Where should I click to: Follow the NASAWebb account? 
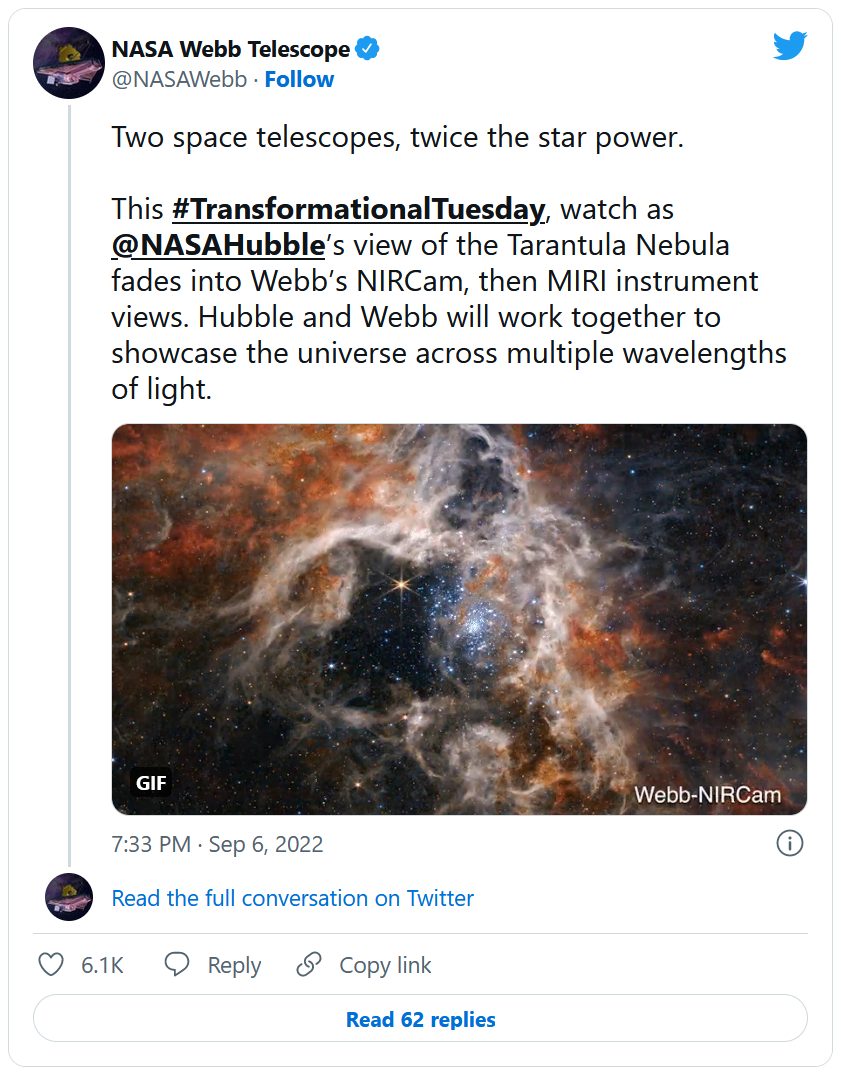[299, 80]
